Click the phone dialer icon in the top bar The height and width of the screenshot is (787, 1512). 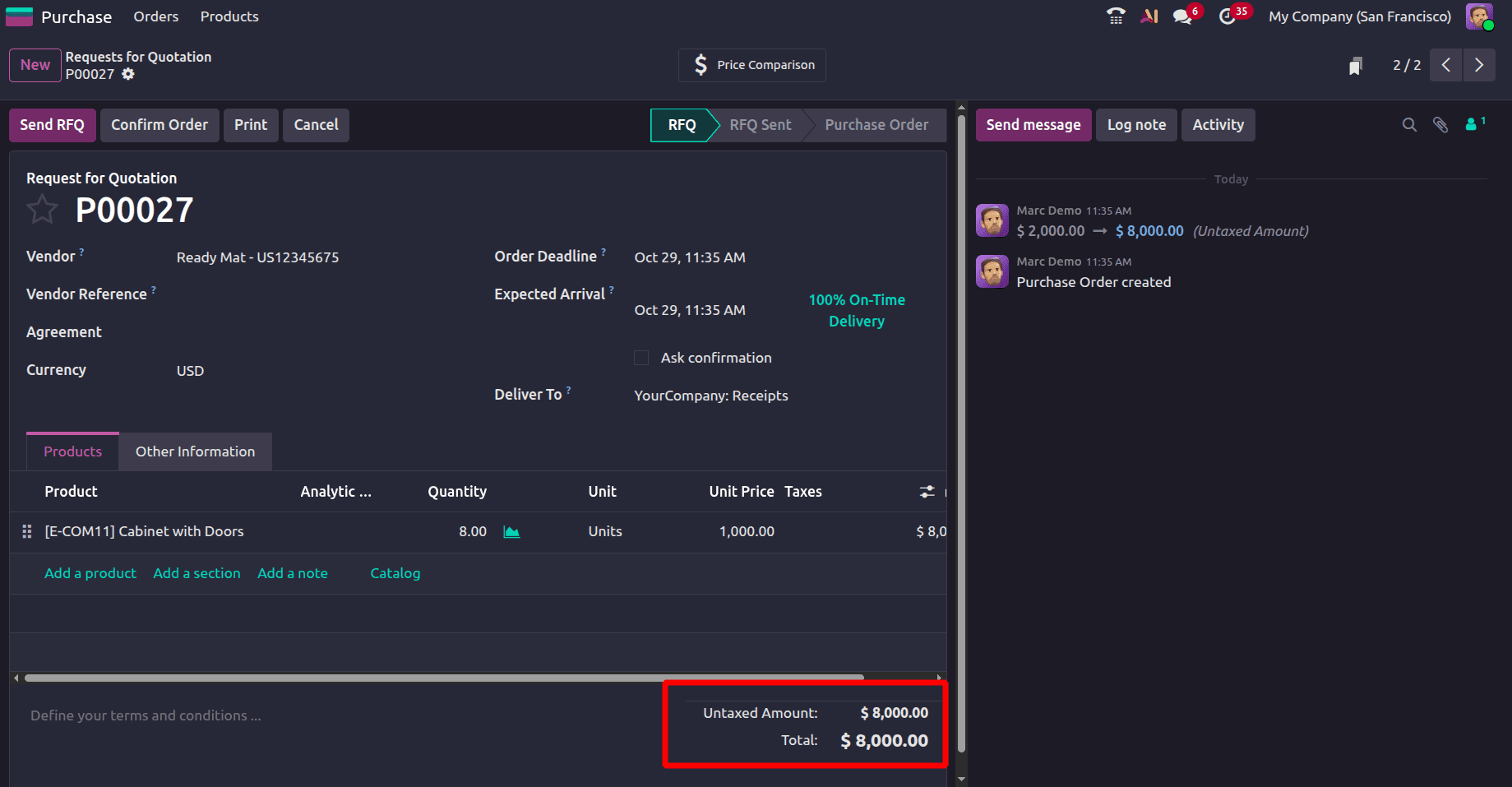click(1115, 16)
